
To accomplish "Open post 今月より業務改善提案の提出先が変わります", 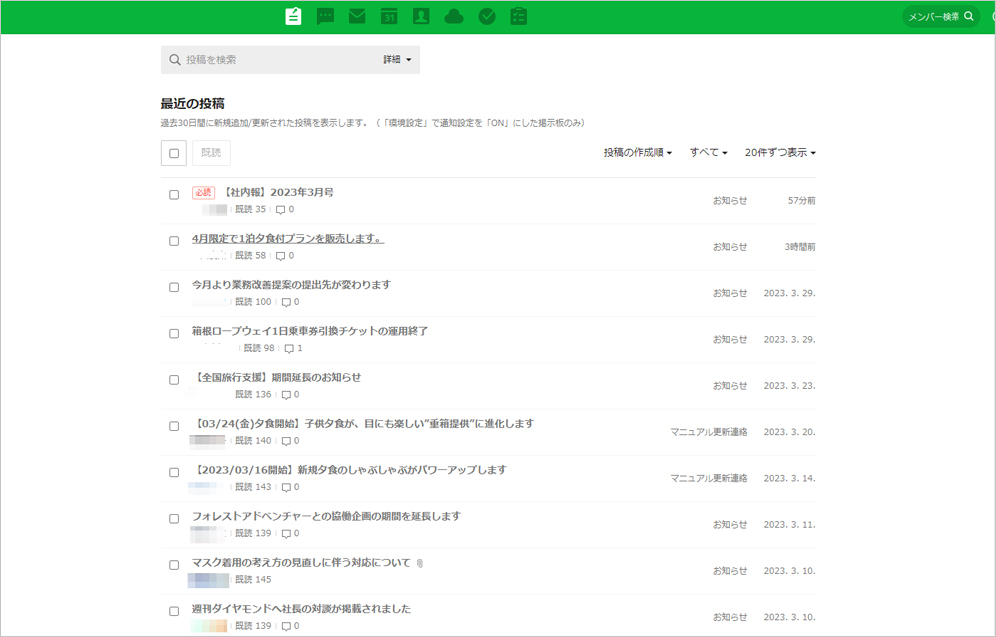I will coord(291,285).
